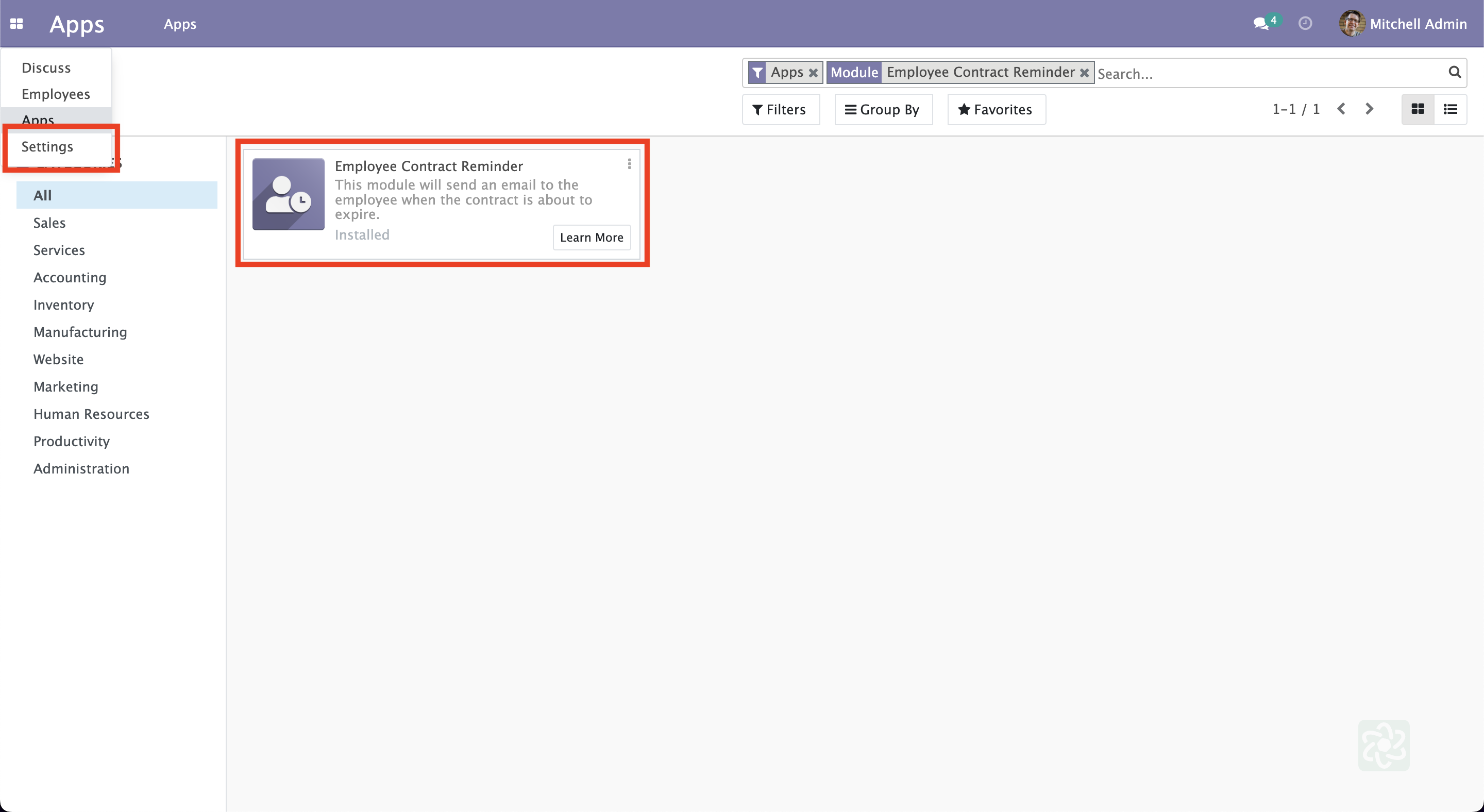Click the Learn More button

pos(591,238)
